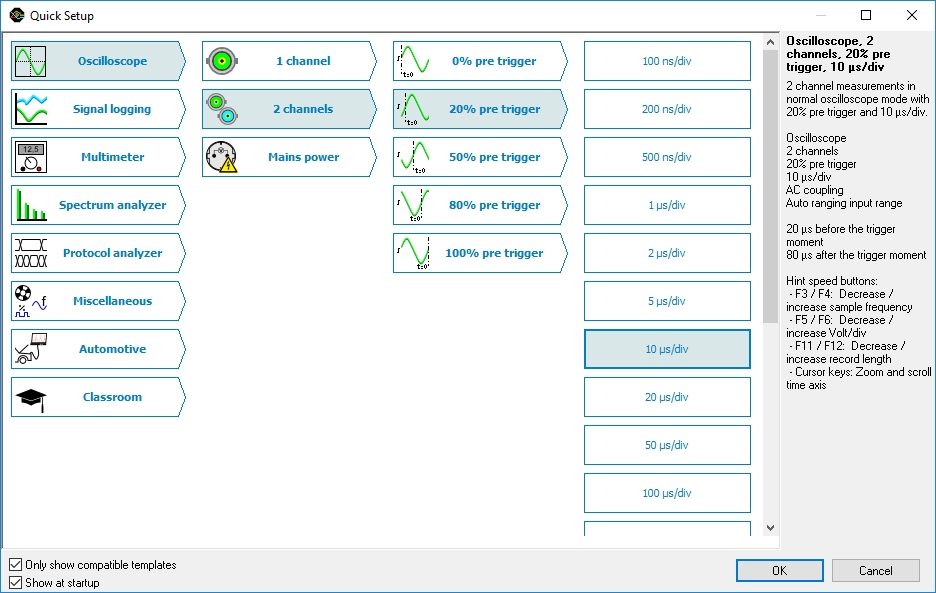Select the Multimeter icon
Viewport: 936px width, 593px height.
30,157
